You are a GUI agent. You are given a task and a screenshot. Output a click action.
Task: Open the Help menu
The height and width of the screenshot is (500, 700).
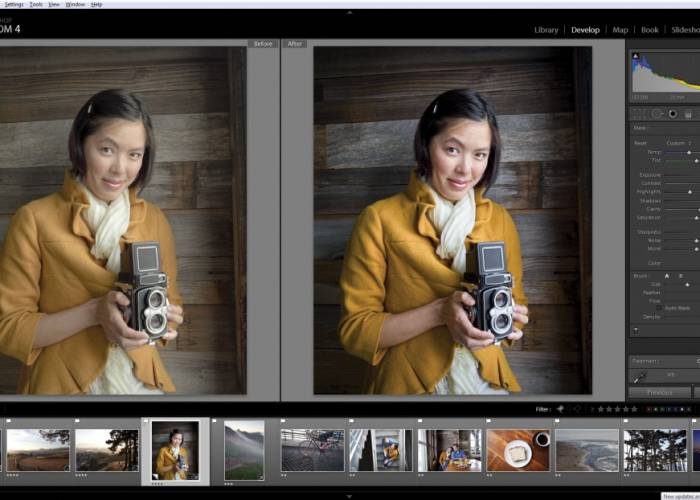pyautogui.click(x=96, y=4)
